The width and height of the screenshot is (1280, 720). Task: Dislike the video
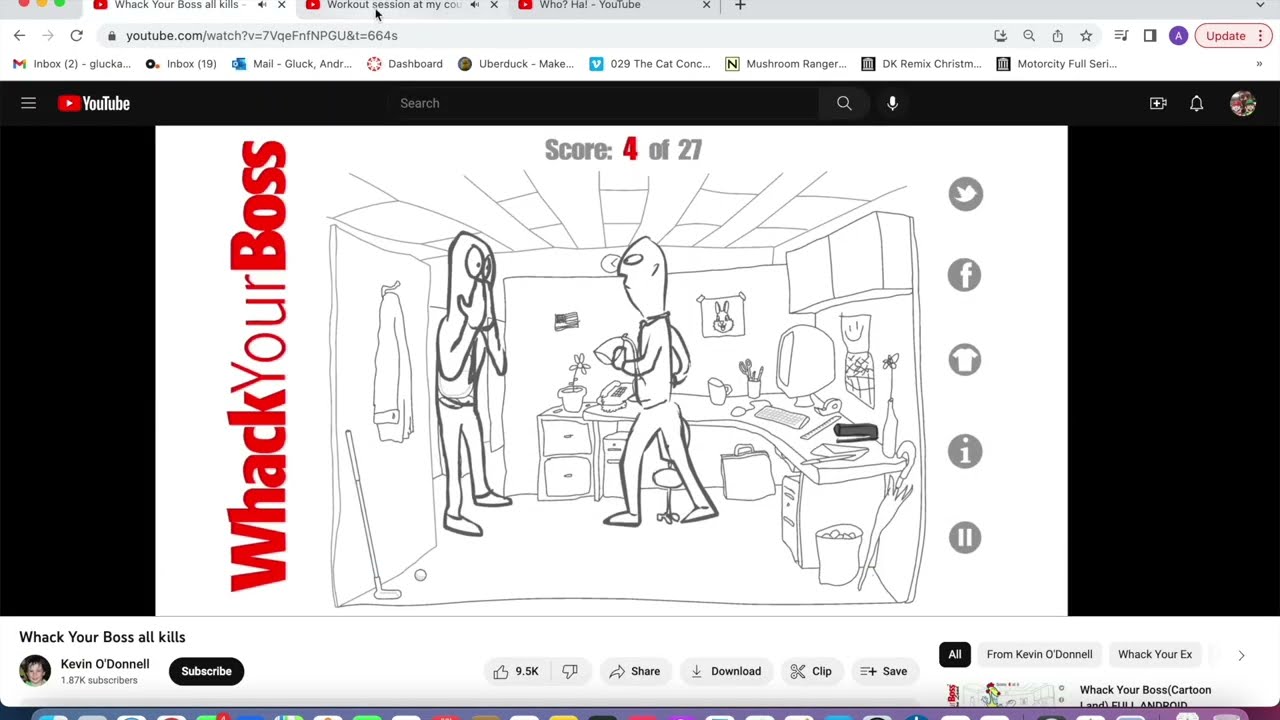(570, 672)
